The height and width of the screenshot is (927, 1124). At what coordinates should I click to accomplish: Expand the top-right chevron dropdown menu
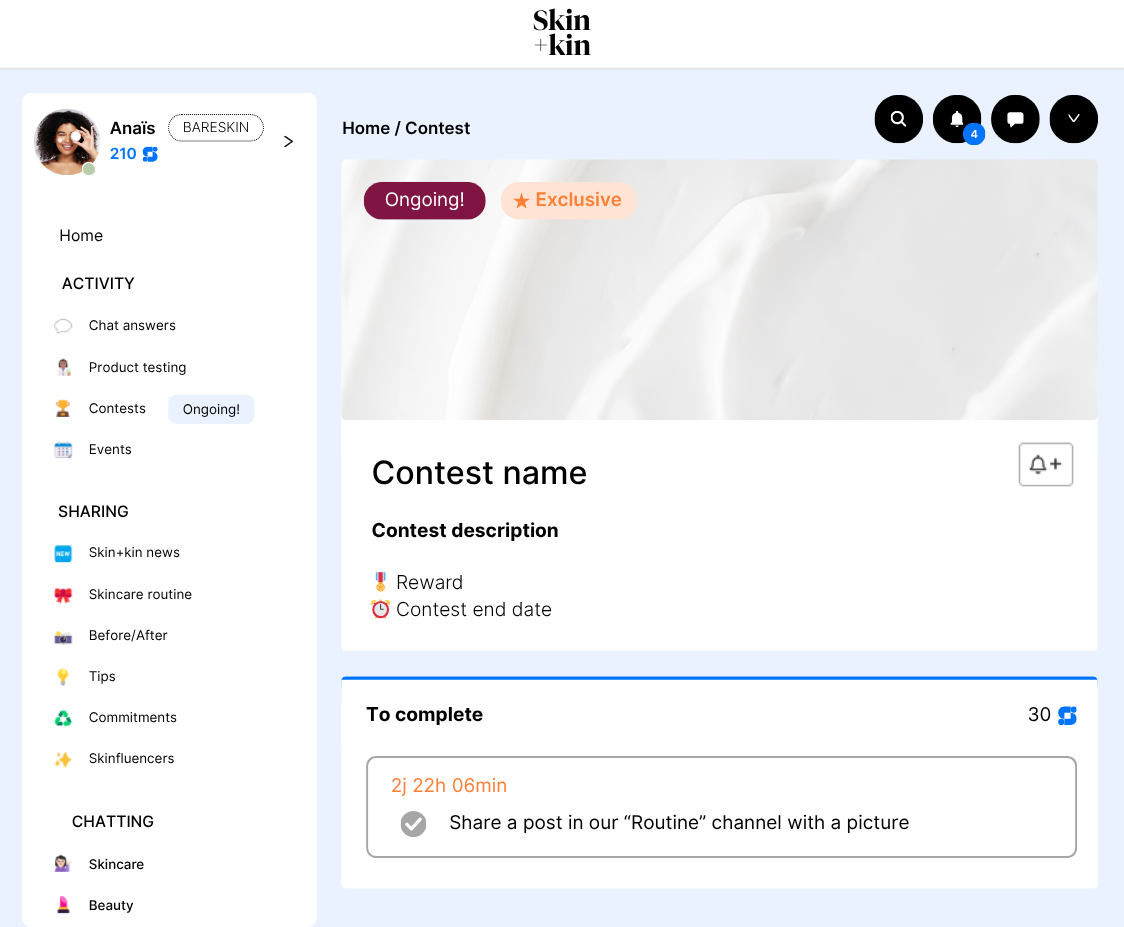1073,119
